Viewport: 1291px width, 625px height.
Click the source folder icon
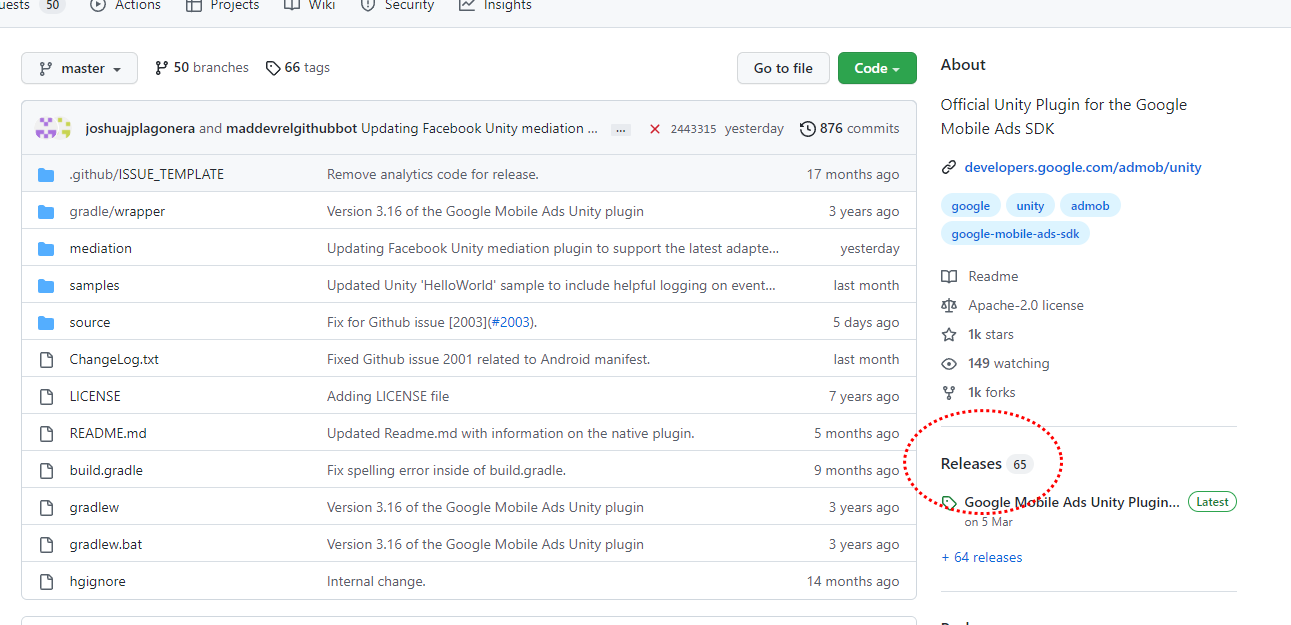[x=46, y=323]
